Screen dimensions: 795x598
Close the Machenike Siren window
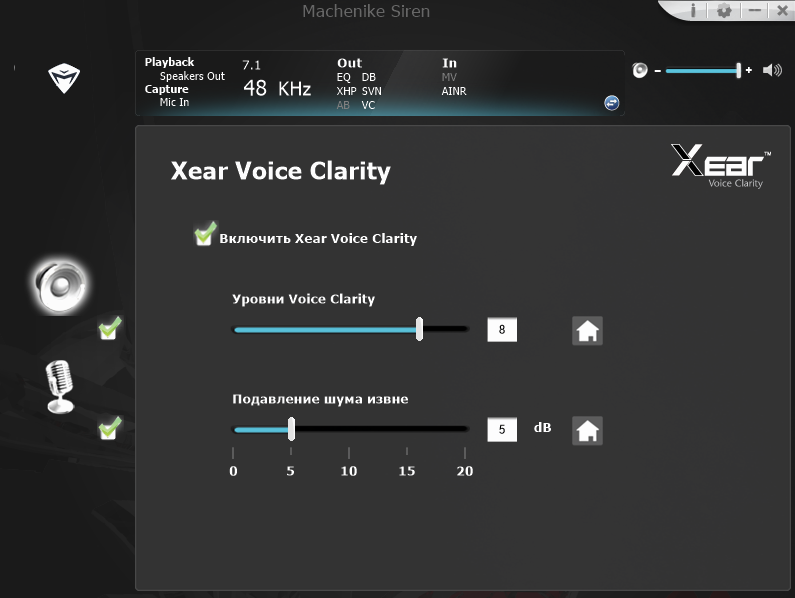[782, 10]
